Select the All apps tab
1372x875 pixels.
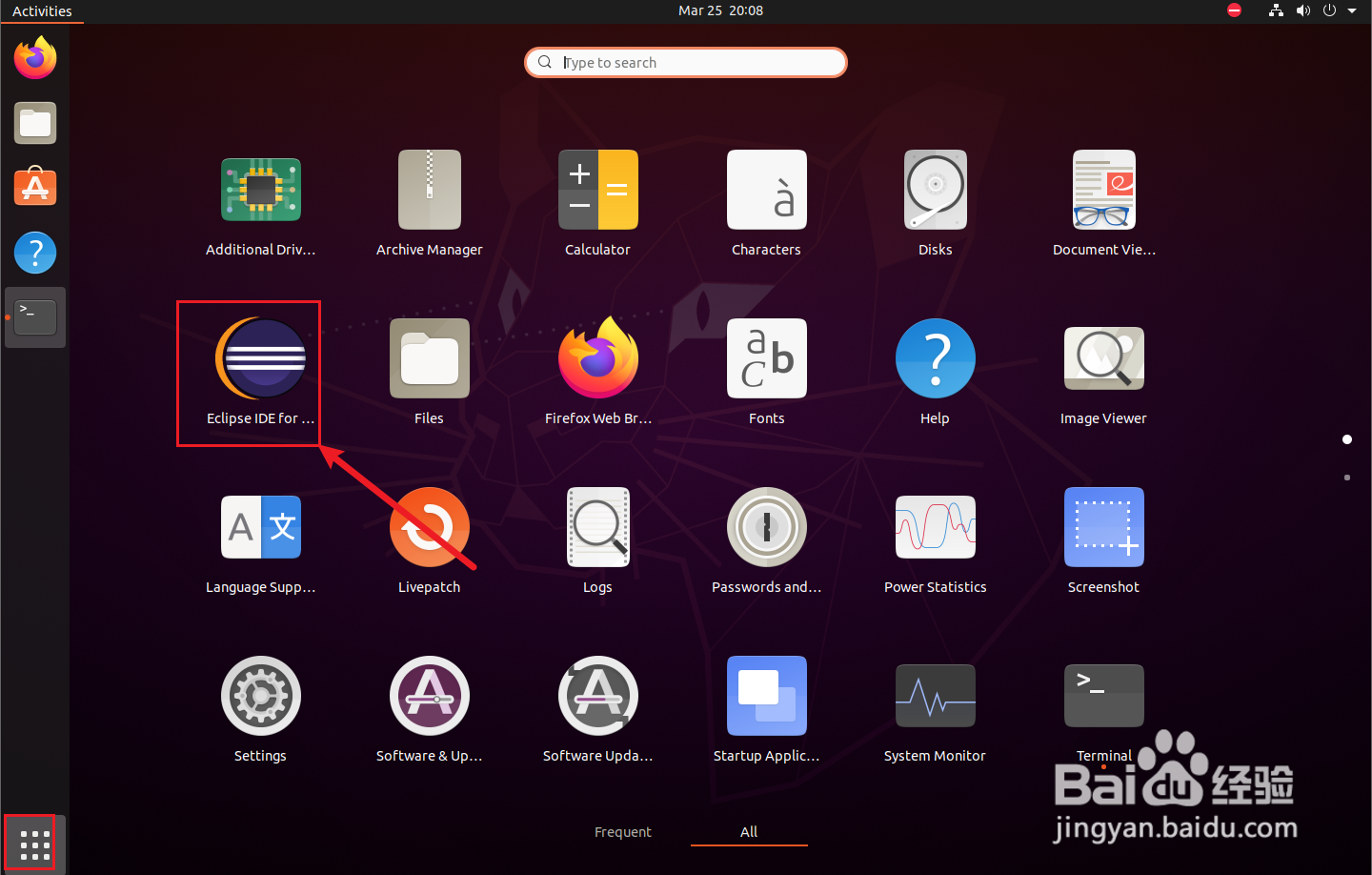point(749,832)
